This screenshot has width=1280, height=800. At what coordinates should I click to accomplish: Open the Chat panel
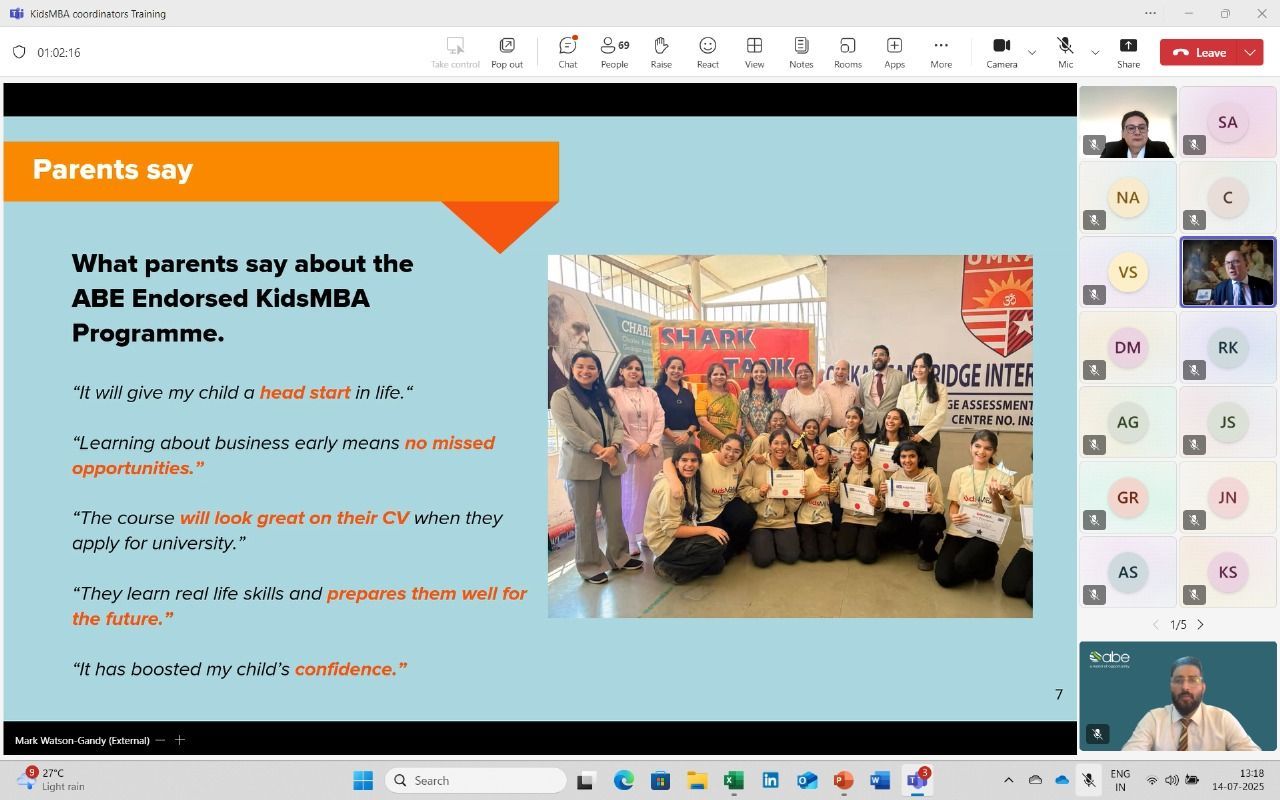click(568, 52)
